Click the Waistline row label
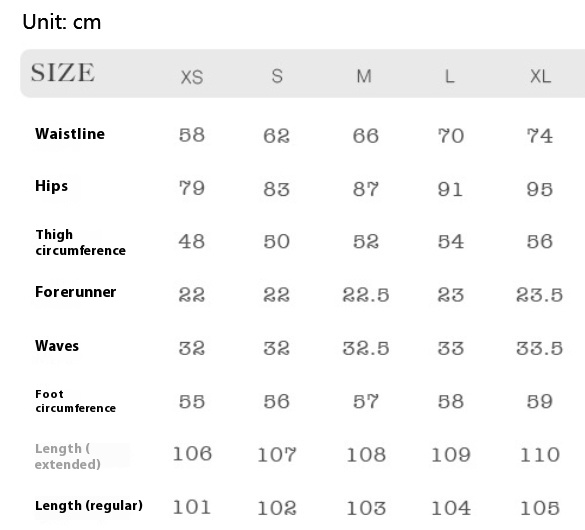The image size is (585, 530). [70, 134]
